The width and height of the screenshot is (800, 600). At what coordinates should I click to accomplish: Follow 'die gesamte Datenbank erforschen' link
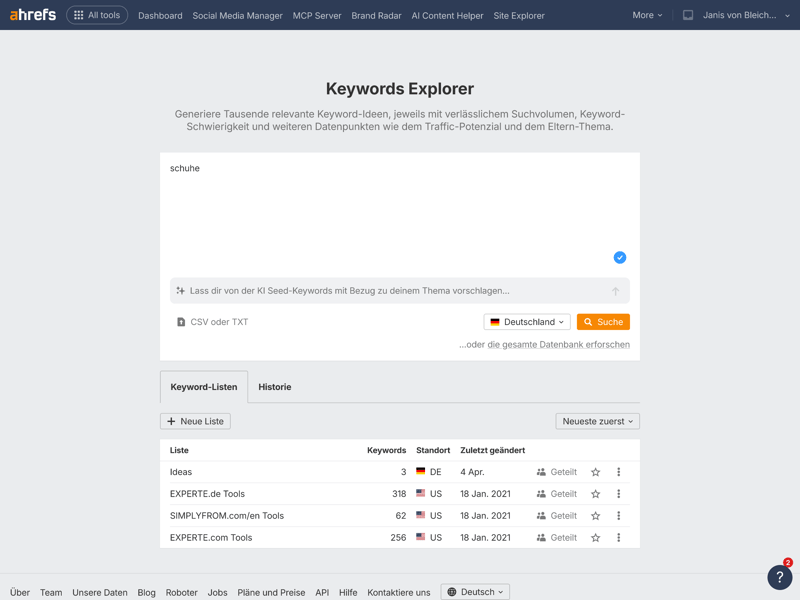point(558,345)
